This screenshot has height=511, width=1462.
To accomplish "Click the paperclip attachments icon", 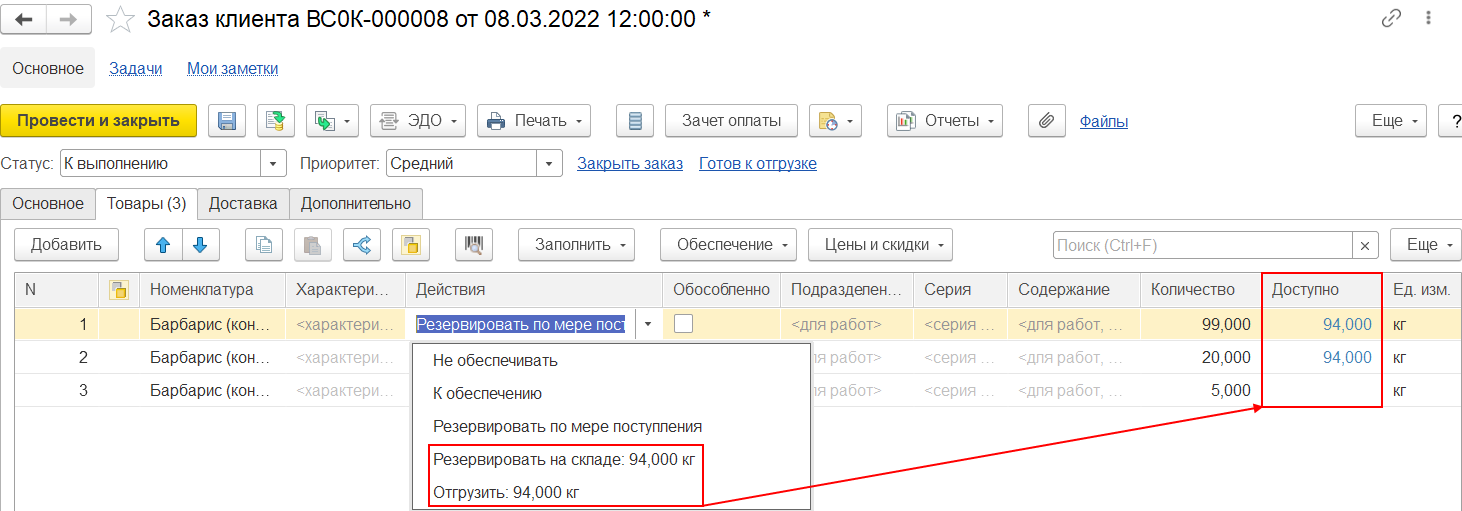I will pos(1046,121).
